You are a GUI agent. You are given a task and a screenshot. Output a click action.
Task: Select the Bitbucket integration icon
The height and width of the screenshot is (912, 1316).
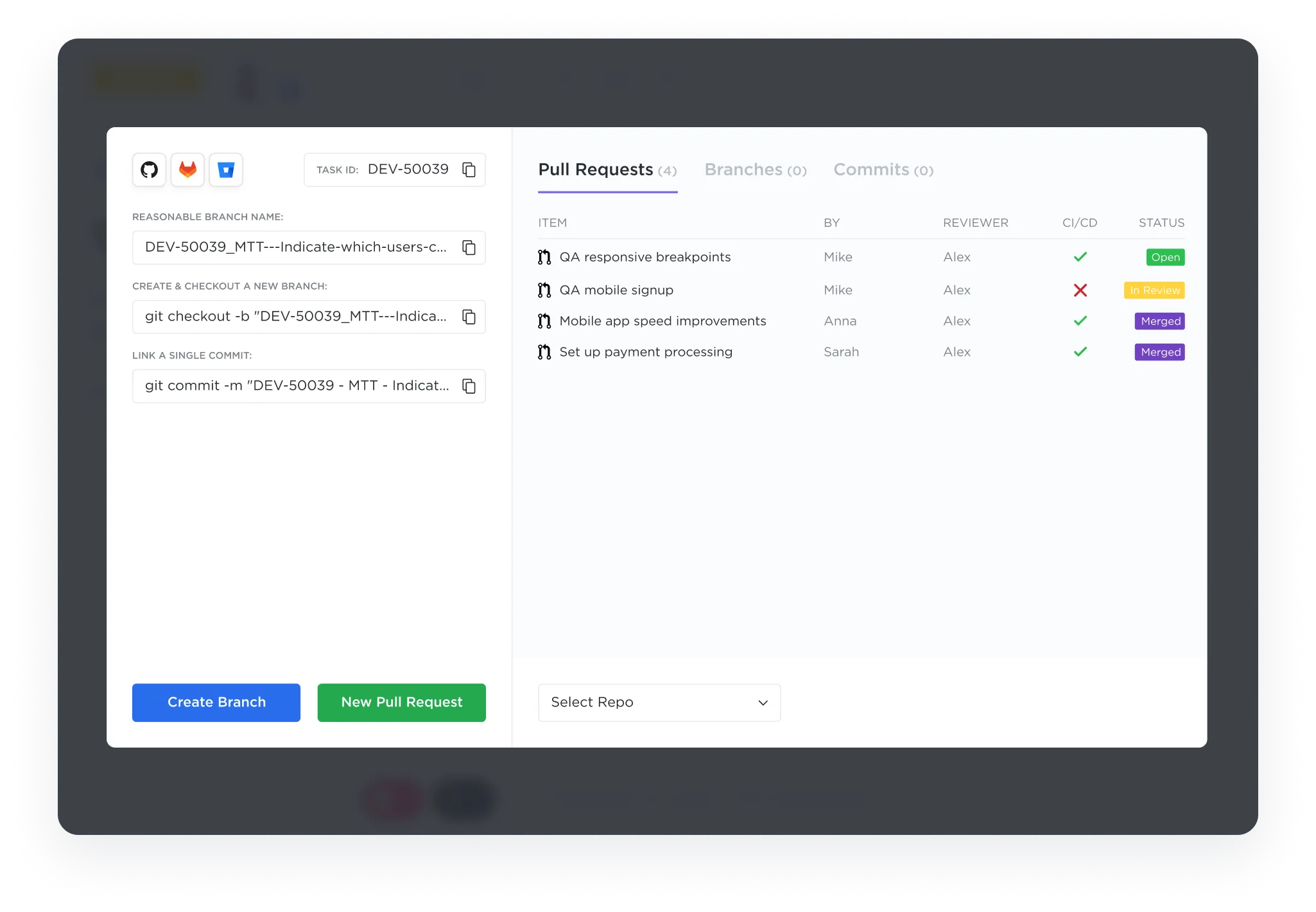click(226, 170)
